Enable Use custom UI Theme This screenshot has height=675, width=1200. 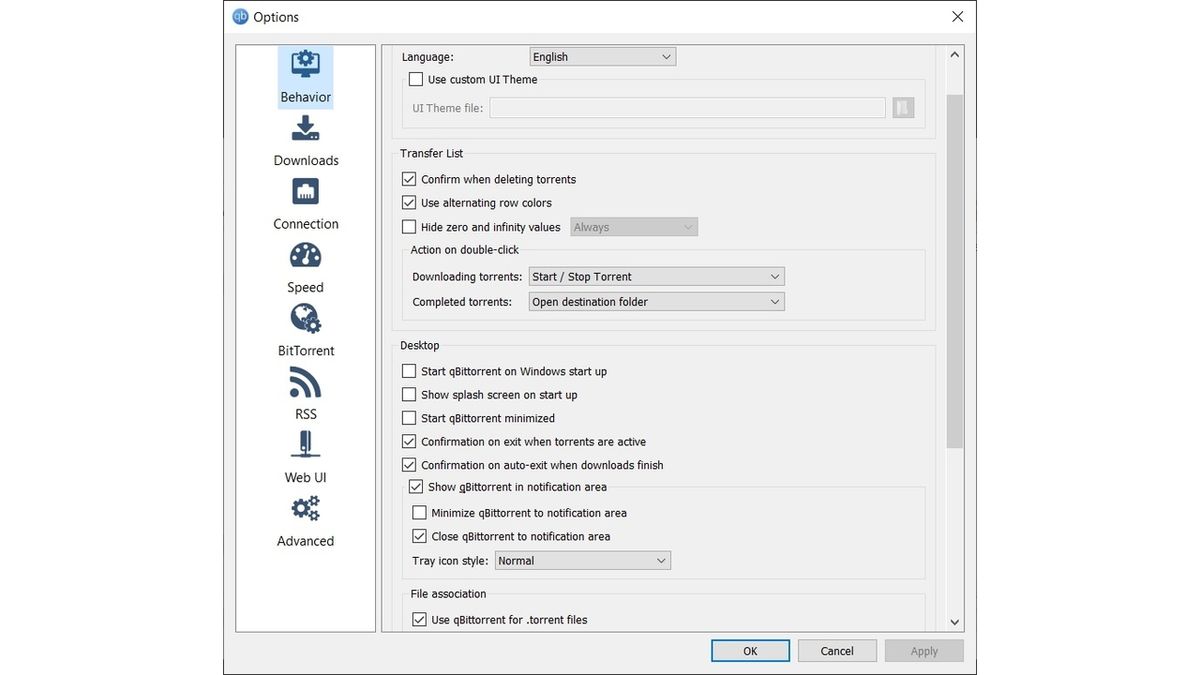(415, 78)
